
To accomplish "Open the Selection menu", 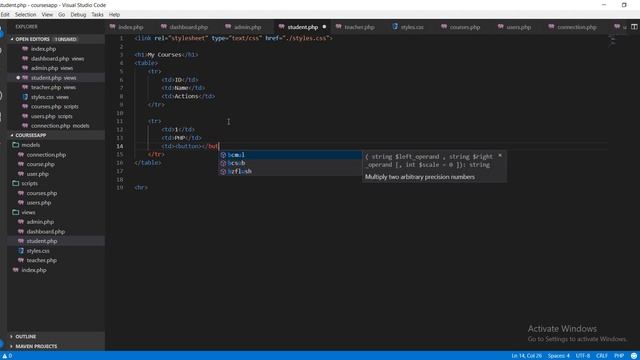I will tap(25, 15).
